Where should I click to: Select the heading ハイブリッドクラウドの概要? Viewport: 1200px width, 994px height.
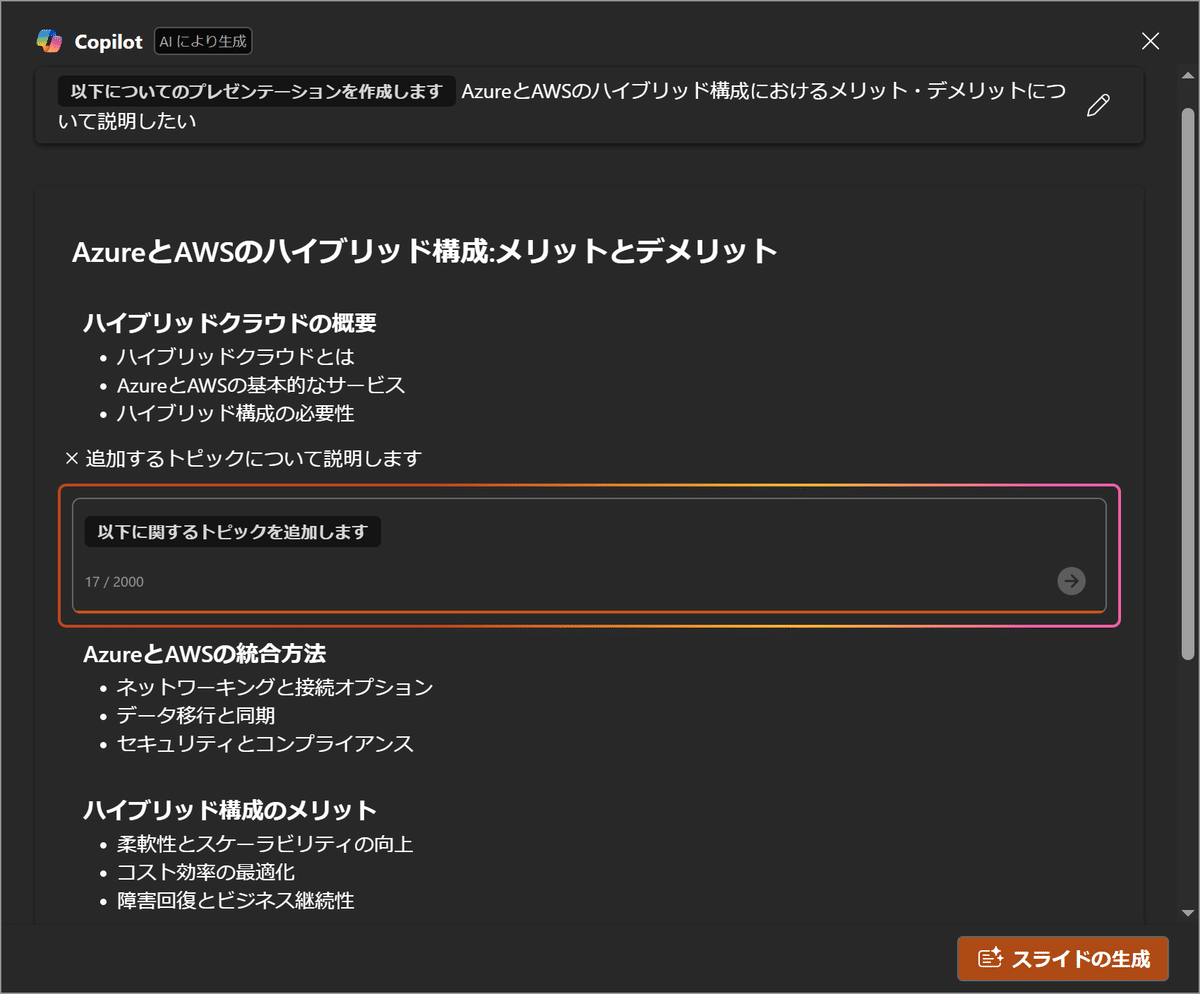coord(229,323)
